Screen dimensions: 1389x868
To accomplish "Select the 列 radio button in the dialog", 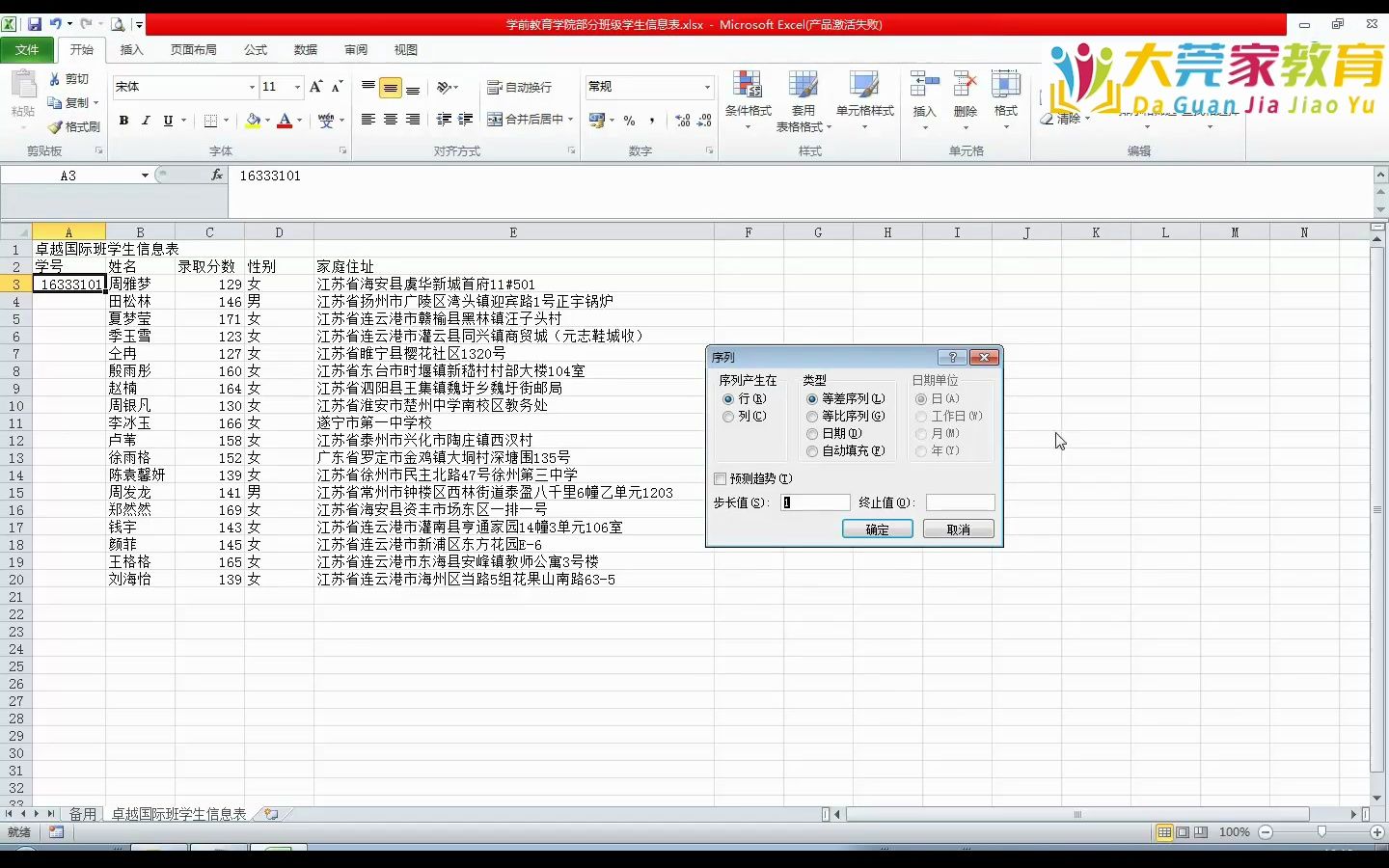I will [729, 417].
